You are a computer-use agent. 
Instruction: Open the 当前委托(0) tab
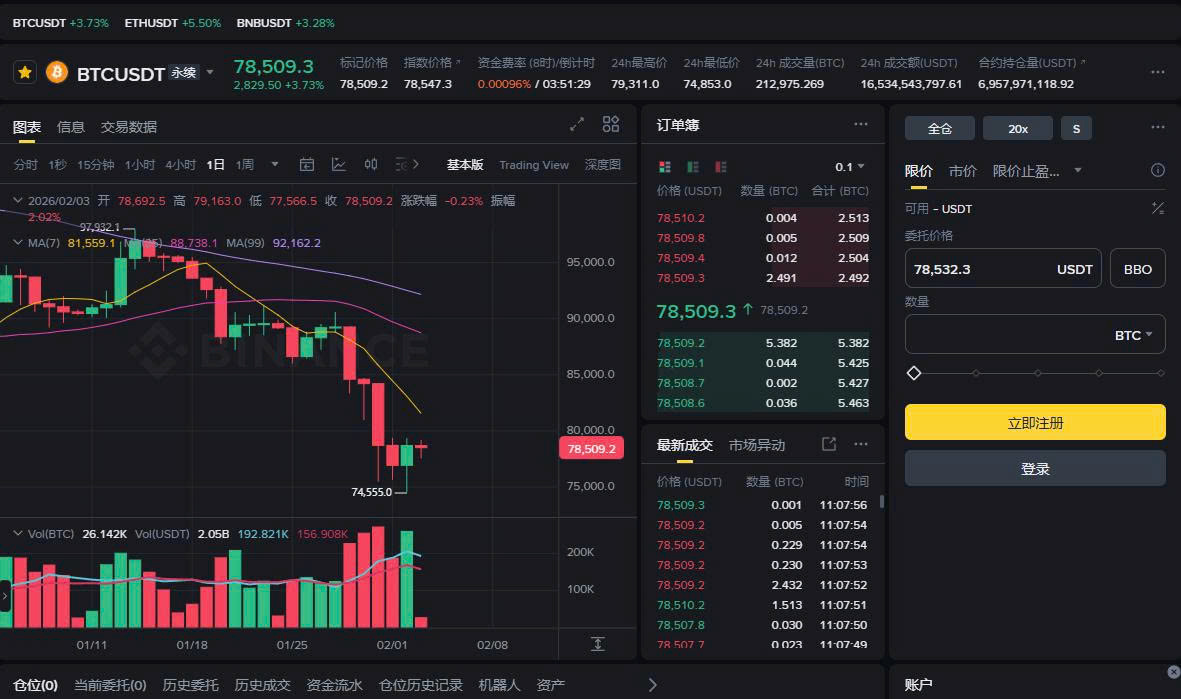[x=110, y=685]
